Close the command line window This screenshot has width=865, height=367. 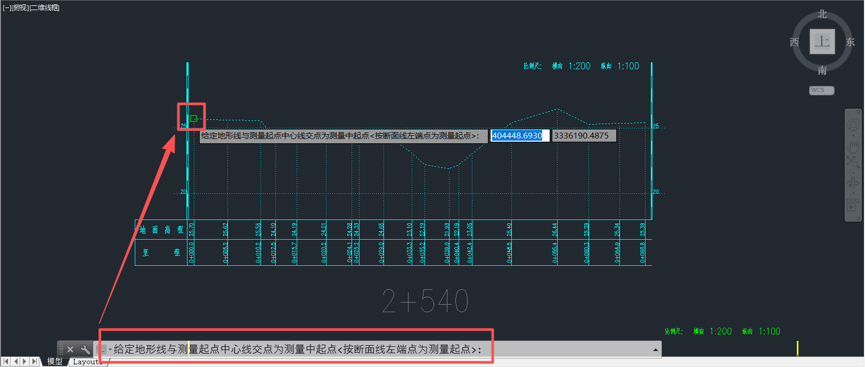click(70, 349)
